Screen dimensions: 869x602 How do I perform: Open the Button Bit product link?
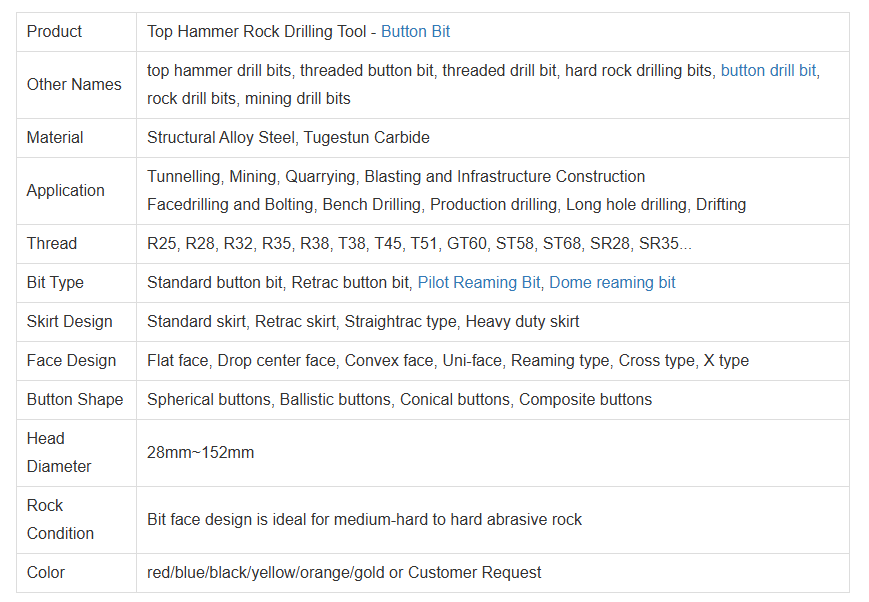415,32
